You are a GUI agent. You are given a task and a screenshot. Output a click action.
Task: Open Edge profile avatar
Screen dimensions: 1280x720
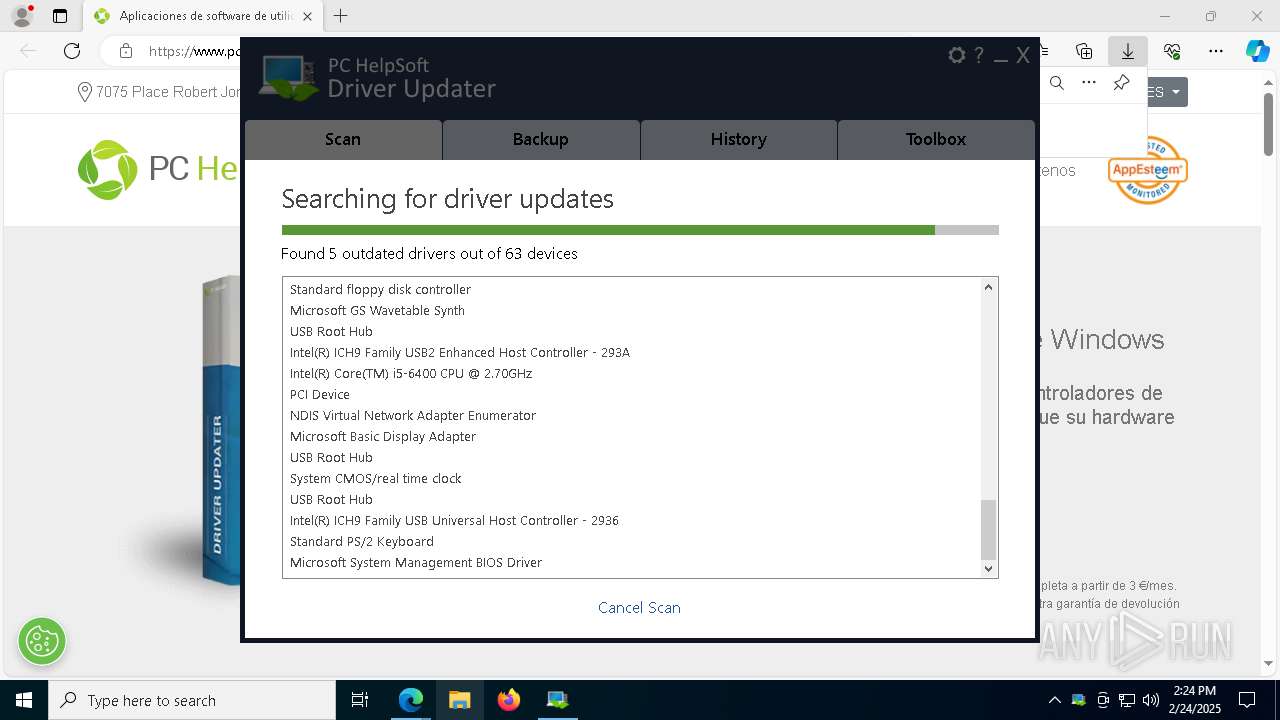tap(22, 16)
